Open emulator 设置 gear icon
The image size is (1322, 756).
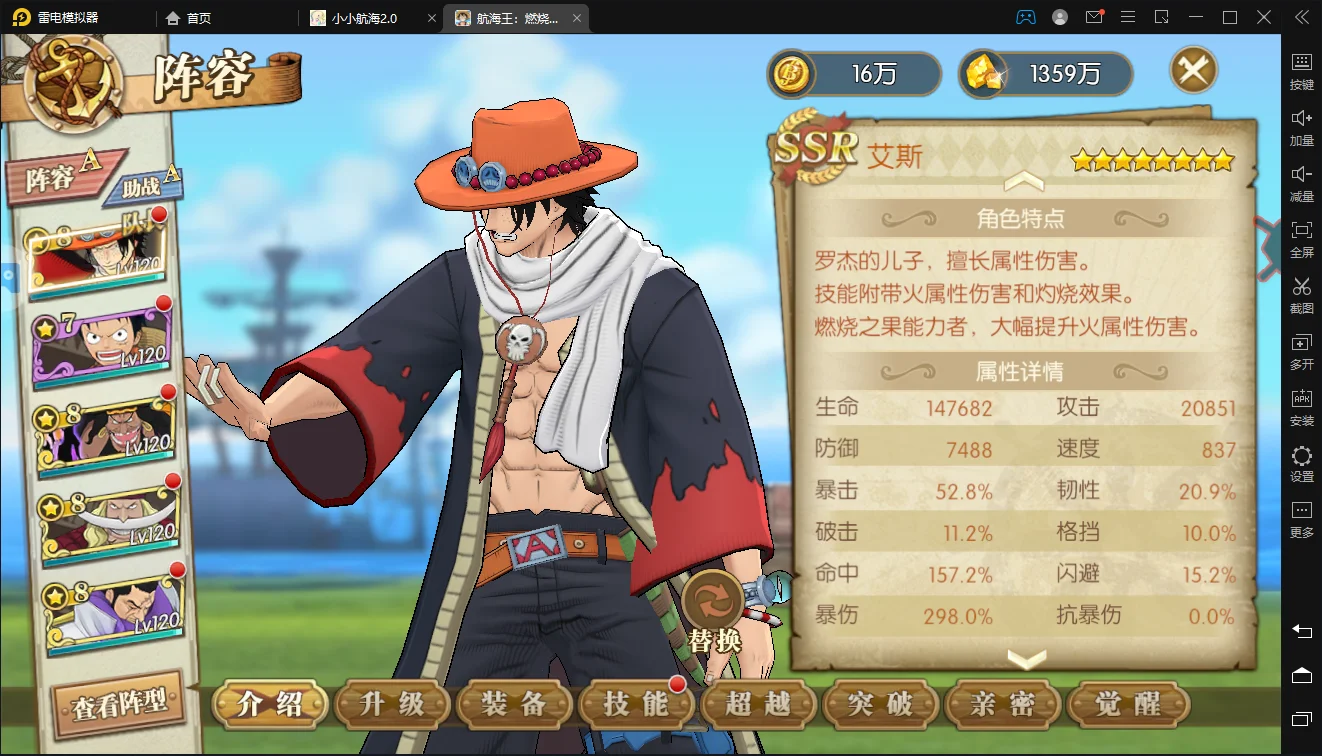1301,463
